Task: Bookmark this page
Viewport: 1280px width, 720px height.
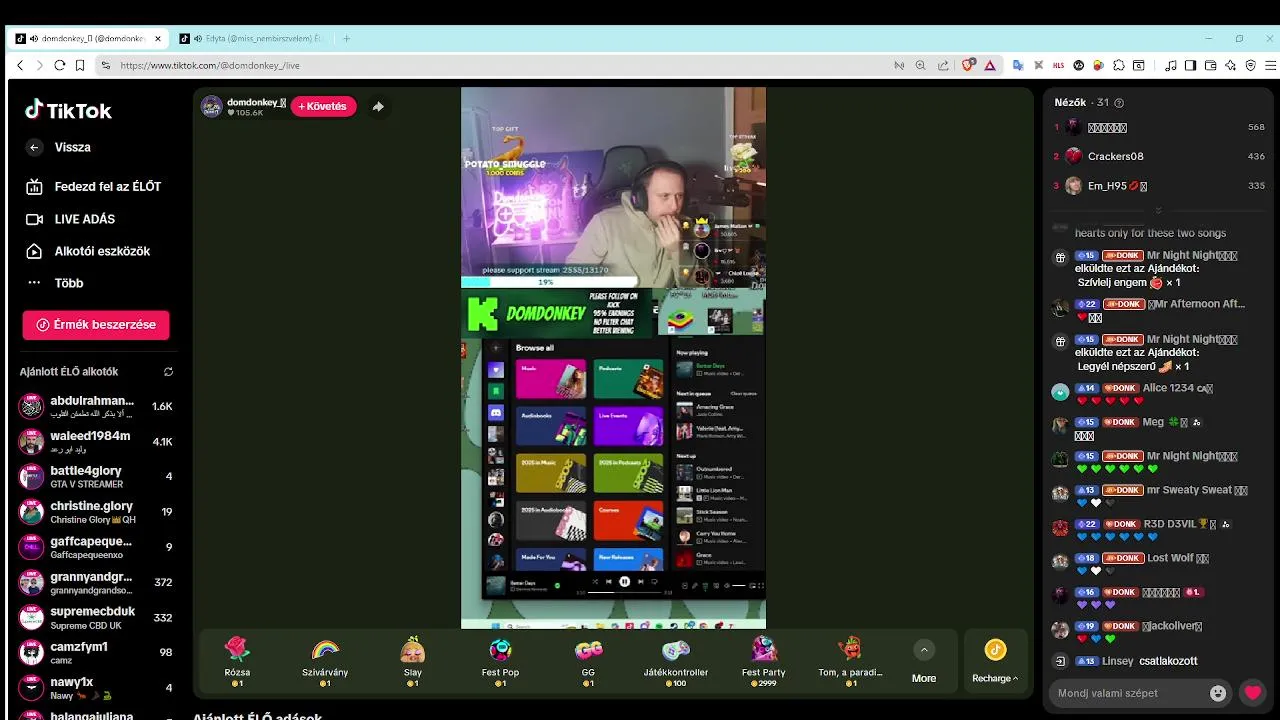Action: click(80, 65)
